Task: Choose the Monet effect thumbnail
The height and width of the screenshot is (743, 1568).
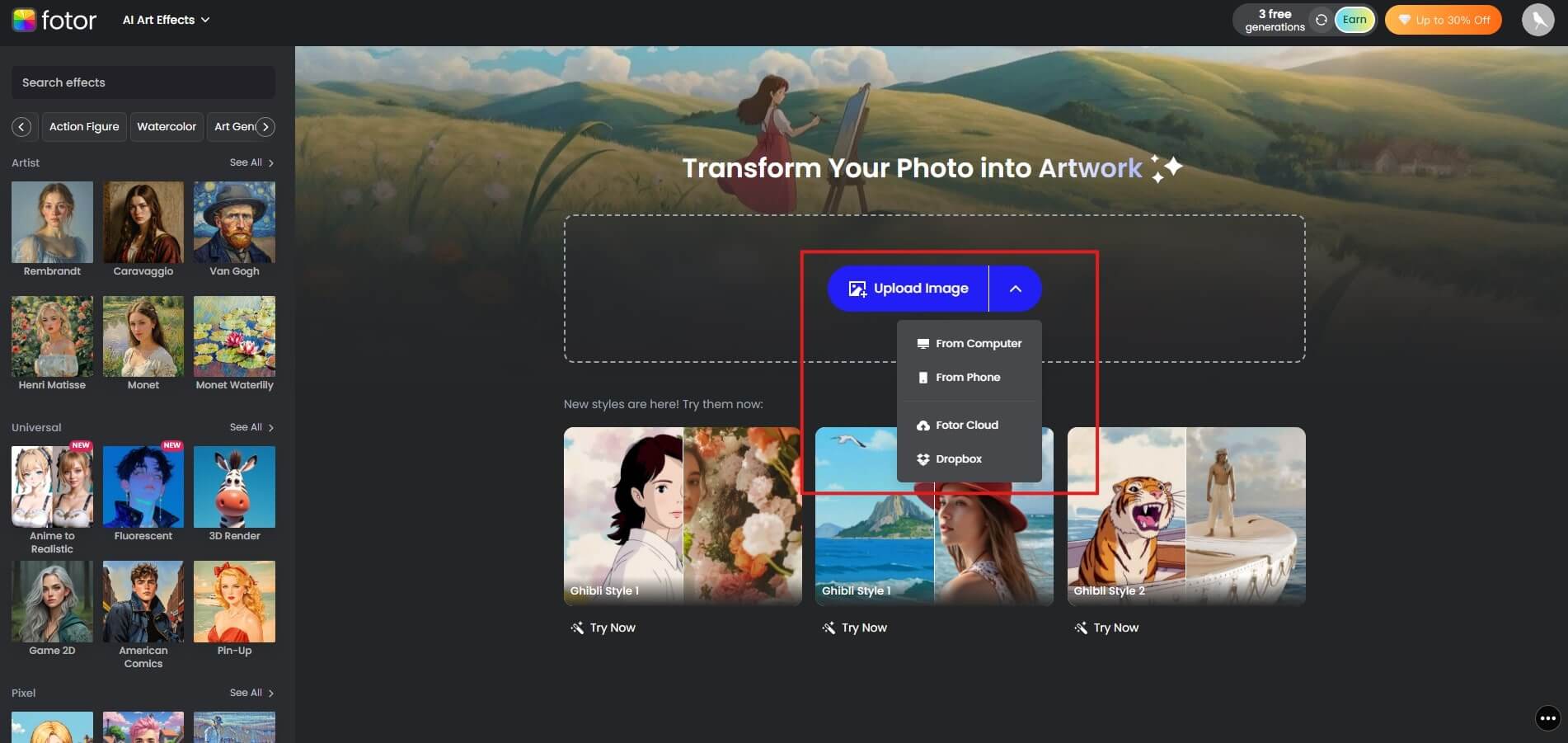Action: click(x=143, y=336)
